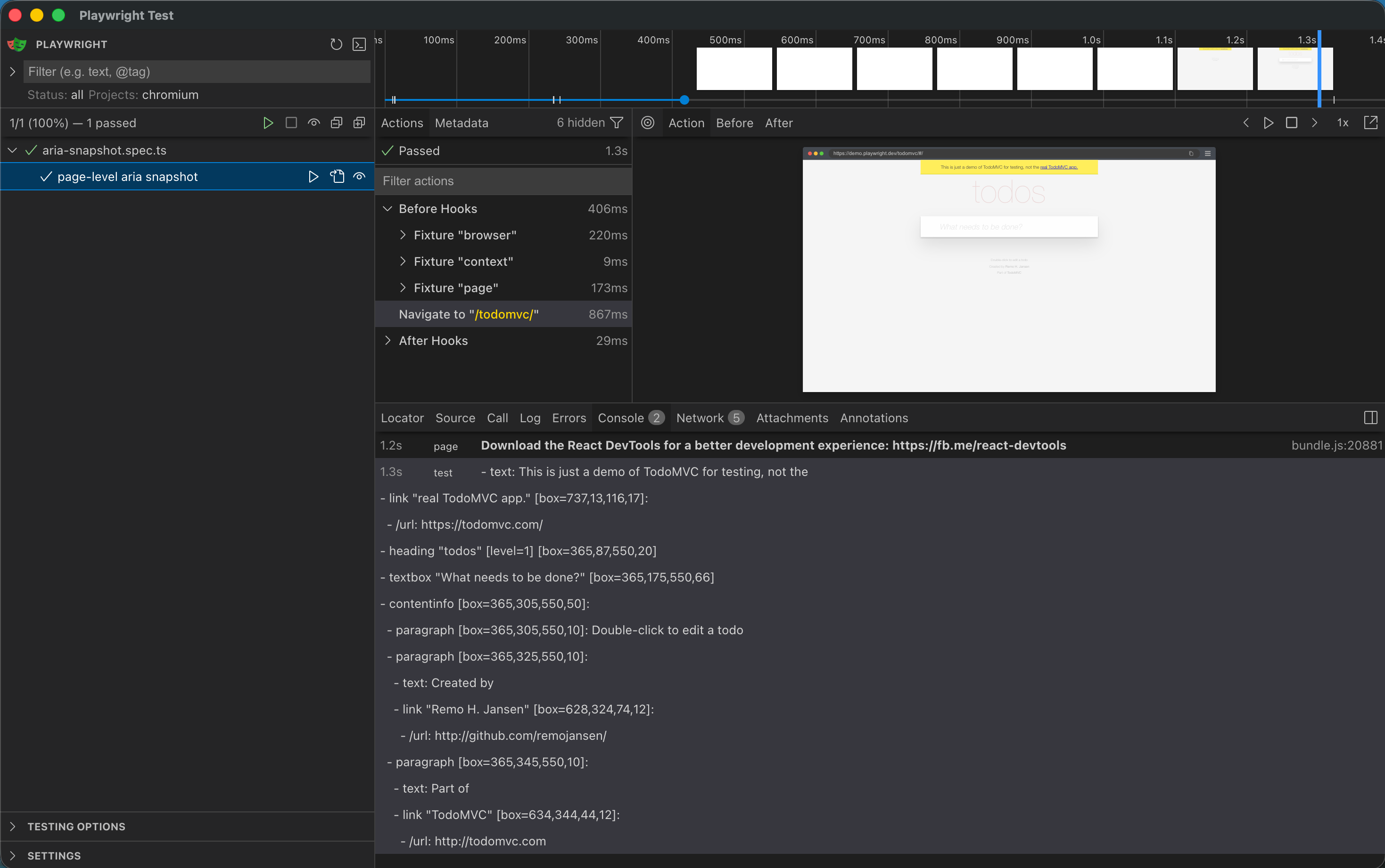Select the page-level aria snapshot test row
This screenshot has height=868, width=1385.
[x=187, y=177]
